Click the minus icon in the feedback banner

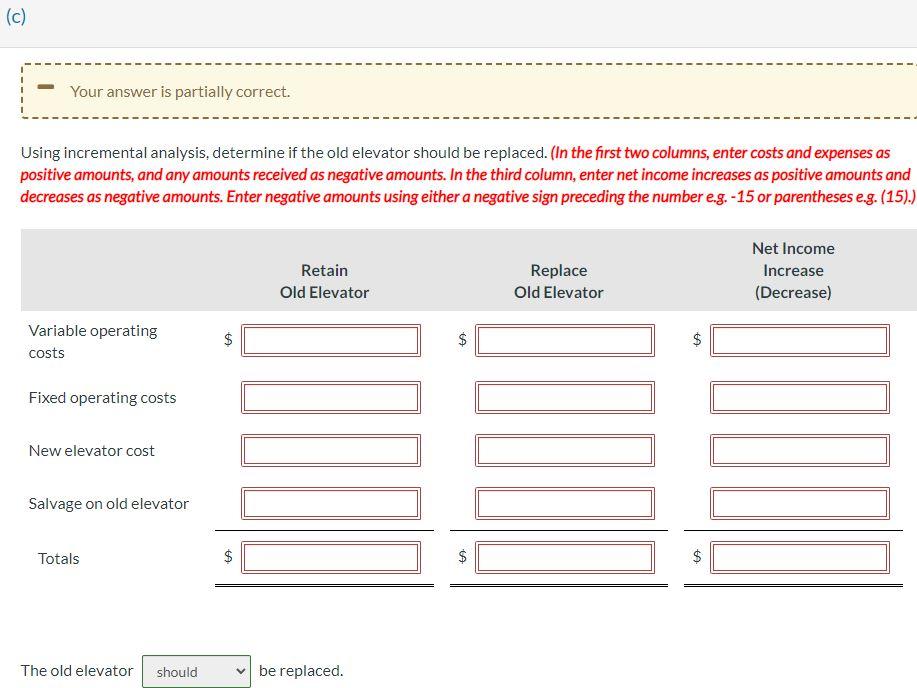point(44,87)
